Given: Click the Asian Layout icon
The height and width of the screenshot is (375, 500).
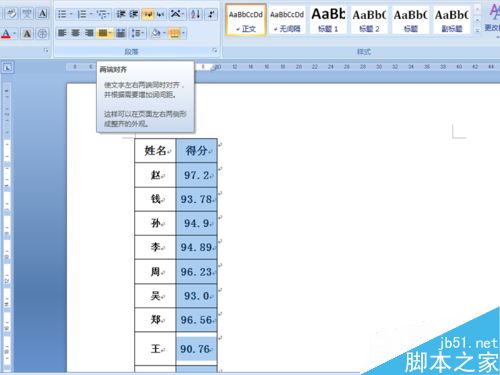Looking at the screenshot, I should coord(175,14).
